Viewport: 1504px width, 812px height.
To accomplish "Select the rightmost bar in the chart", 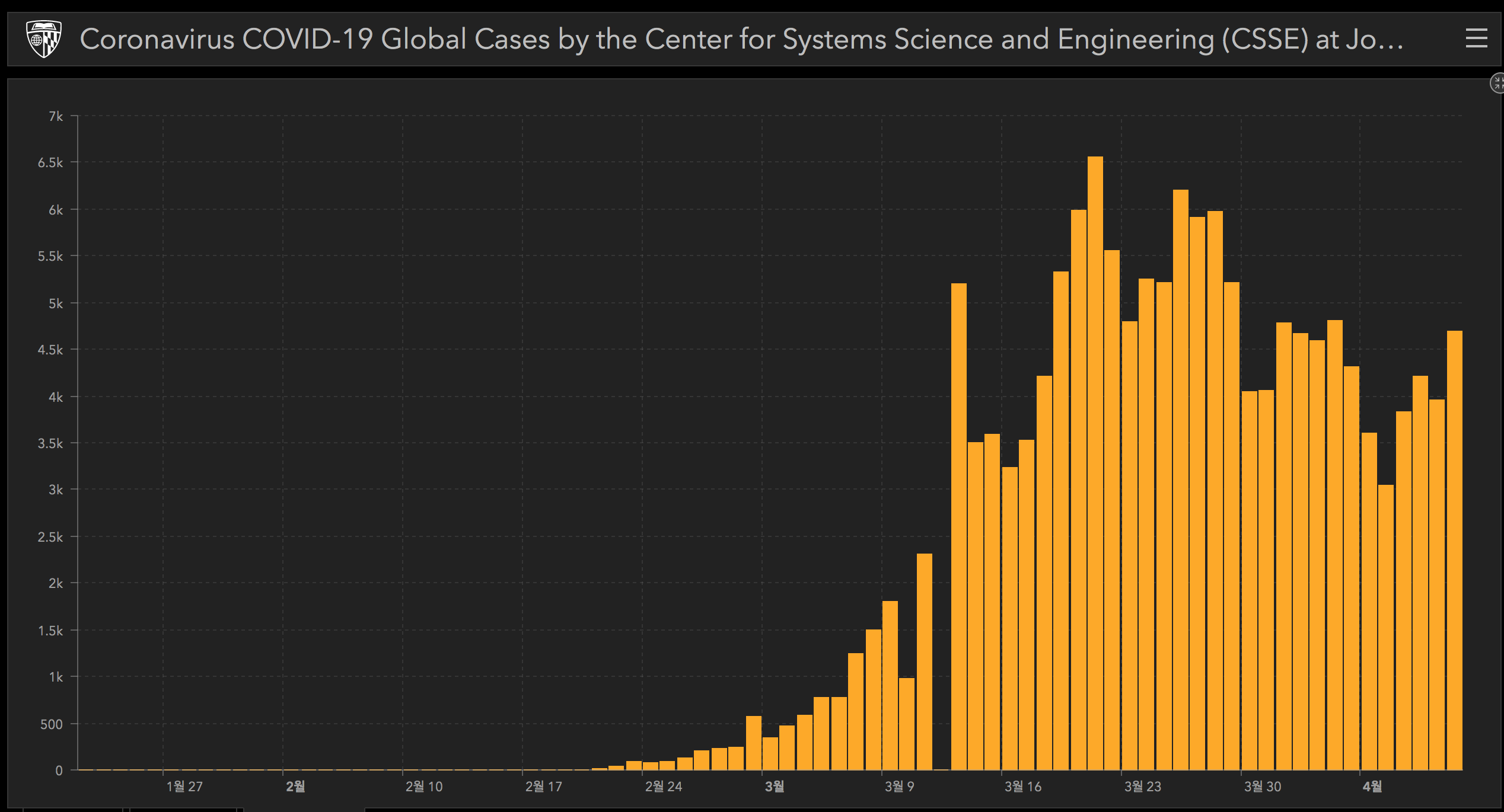I will pyautogui.click(x=1455, y=550).
